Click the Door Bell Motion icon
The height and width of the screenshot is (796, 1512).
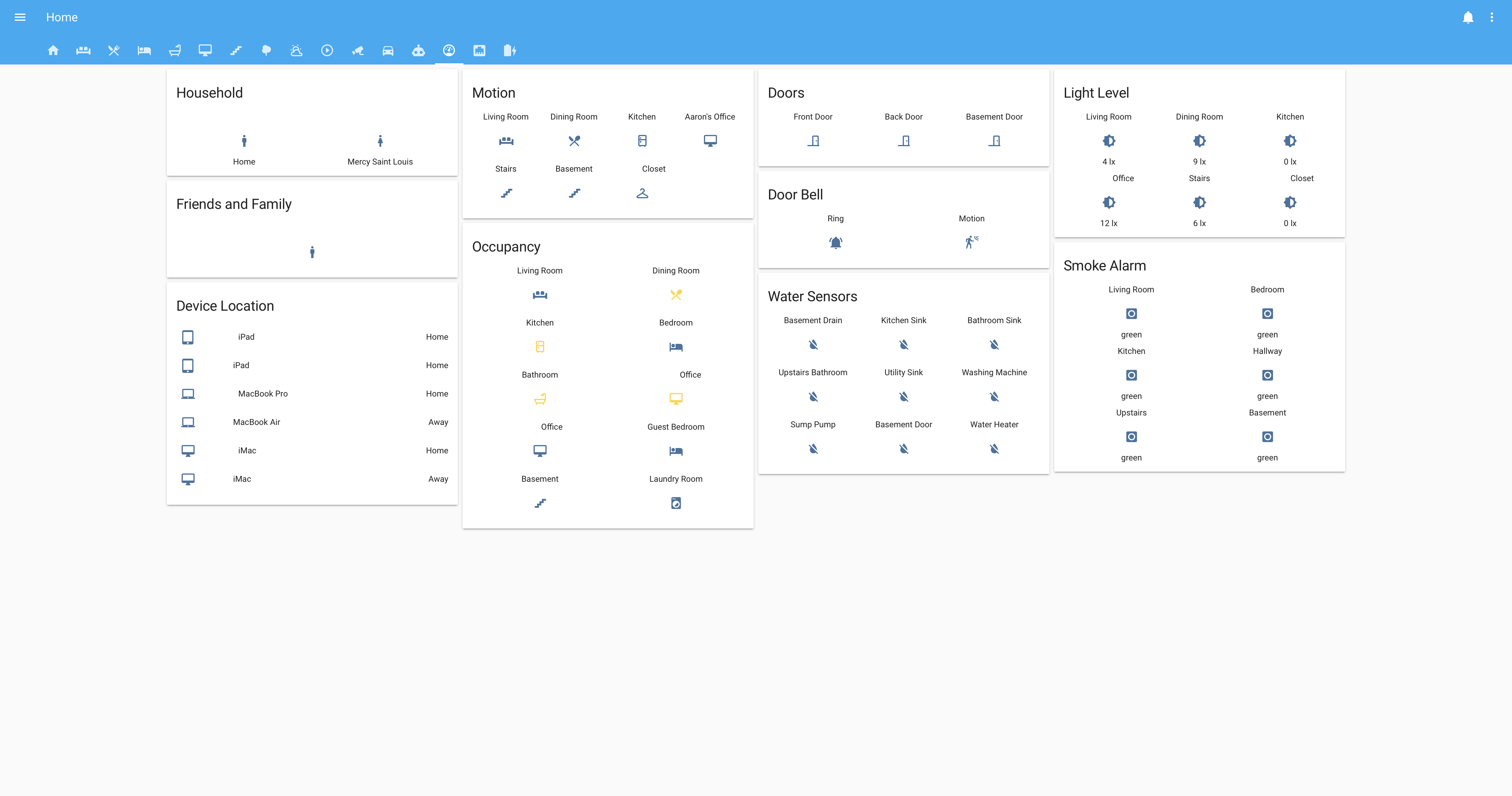pyautogui.click(x=971, y=242)
